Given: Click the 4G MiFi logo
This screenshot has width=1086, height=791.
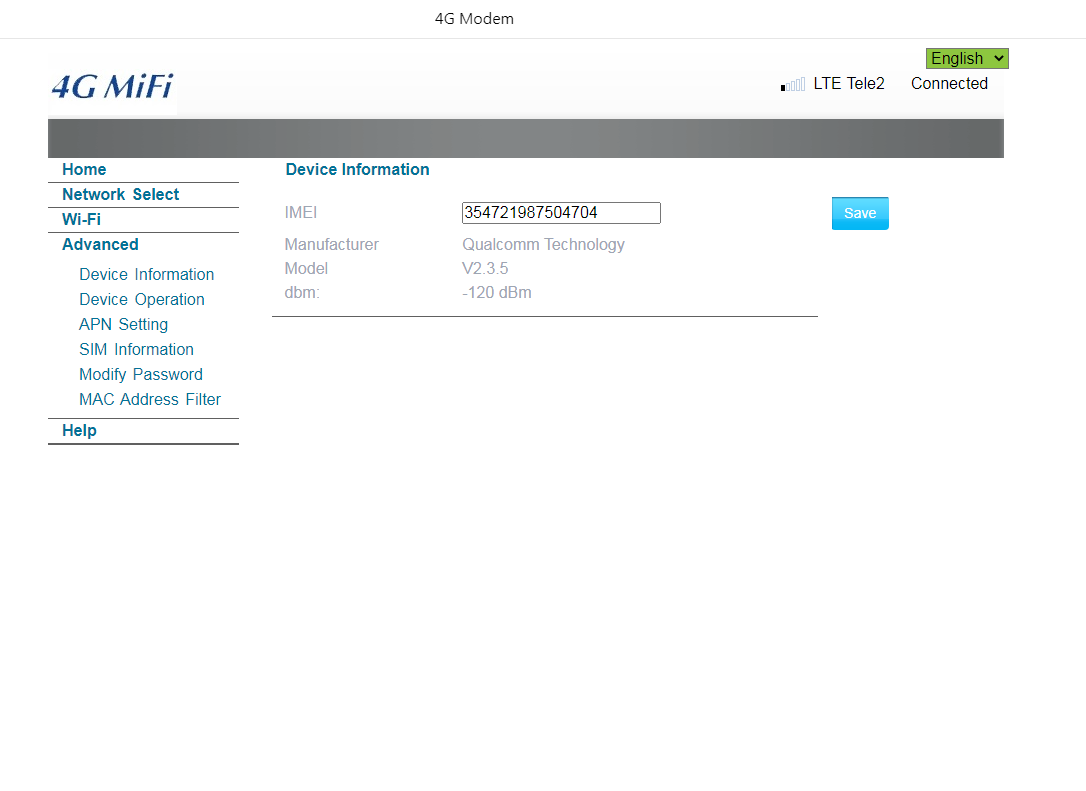Looking at the screenshot, I should [x=112, y=87].
